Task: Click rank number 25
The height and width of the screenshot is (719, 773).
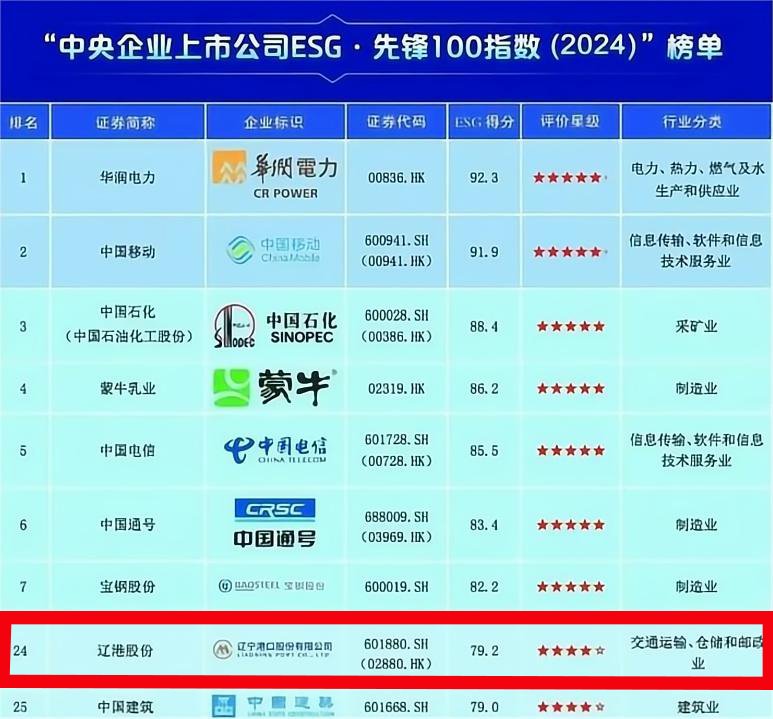Action: 20,707
